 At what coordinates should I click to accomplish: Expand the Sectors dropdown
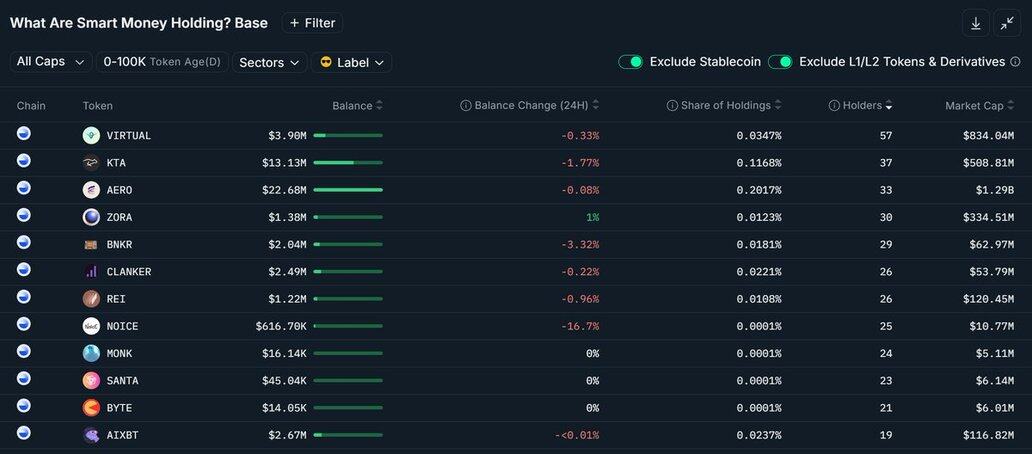(x=269, y=63)
